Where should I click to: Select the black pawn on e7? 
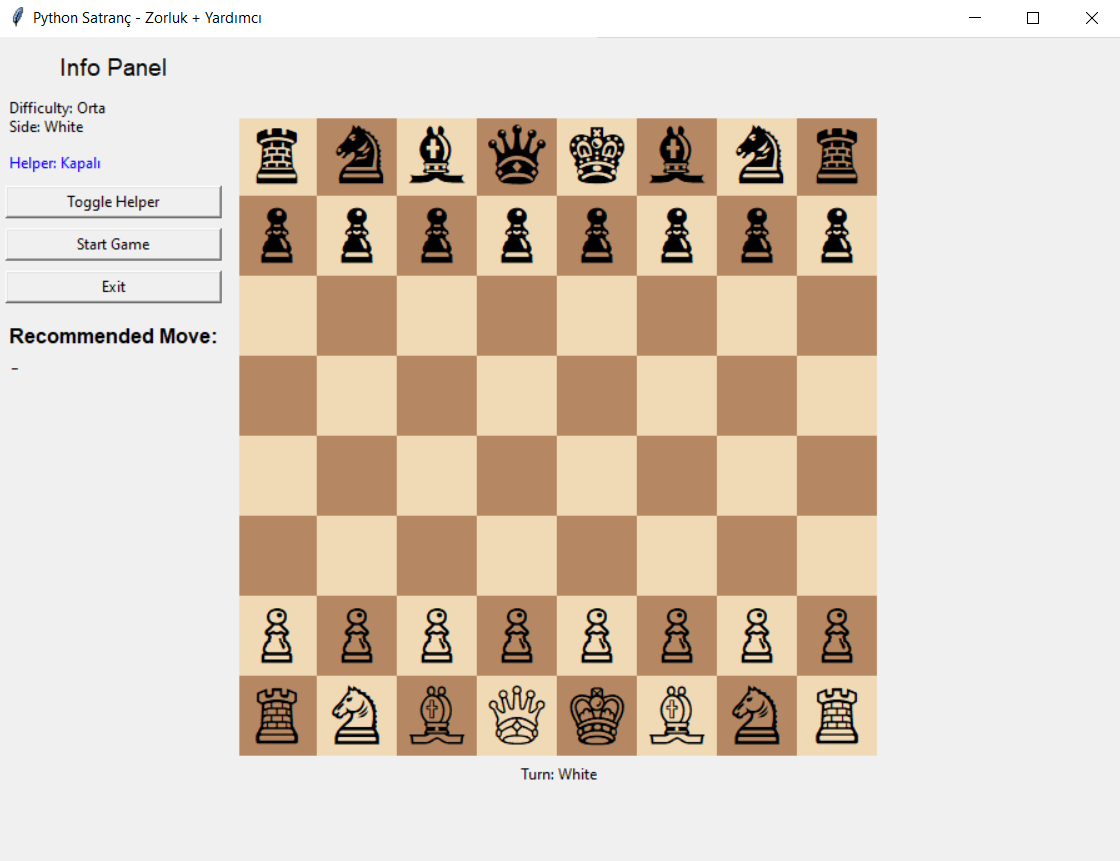pos(597,236)
